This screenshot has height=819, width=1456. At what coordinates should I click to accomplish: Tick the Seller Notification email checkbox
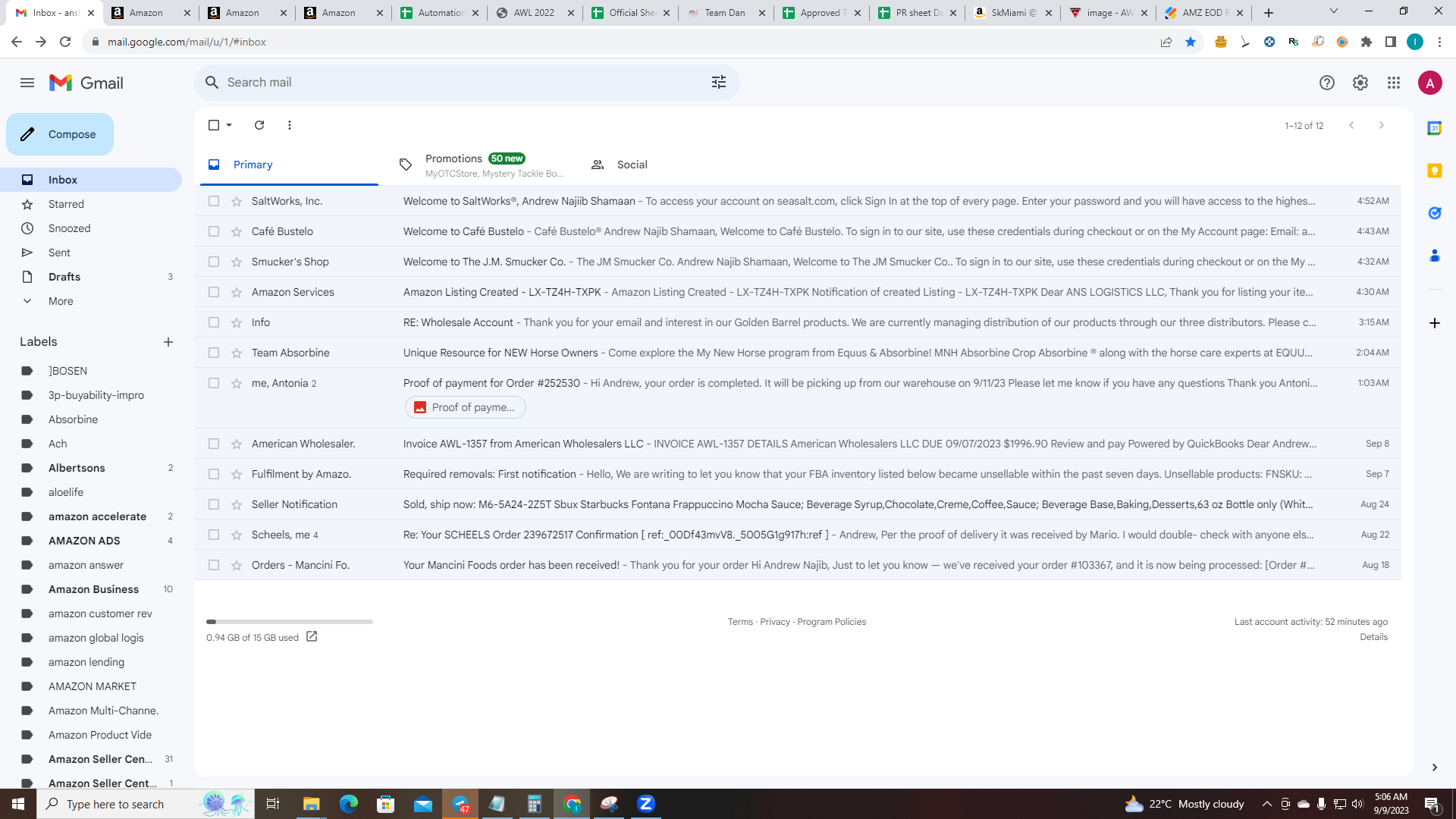214,504
